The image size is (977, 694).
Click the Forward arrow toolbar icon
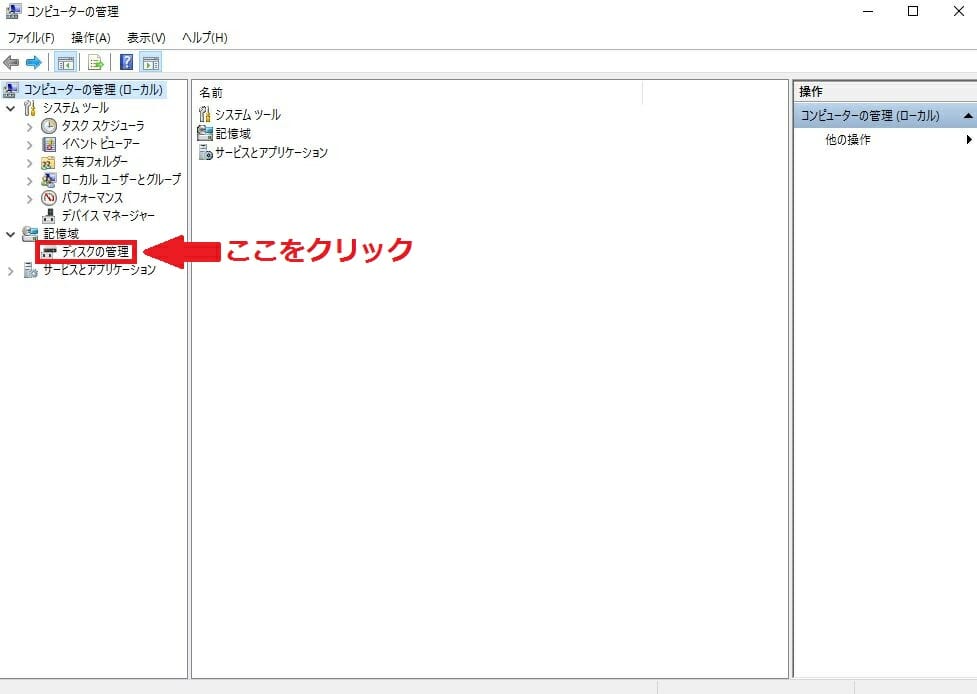(33, 62)
